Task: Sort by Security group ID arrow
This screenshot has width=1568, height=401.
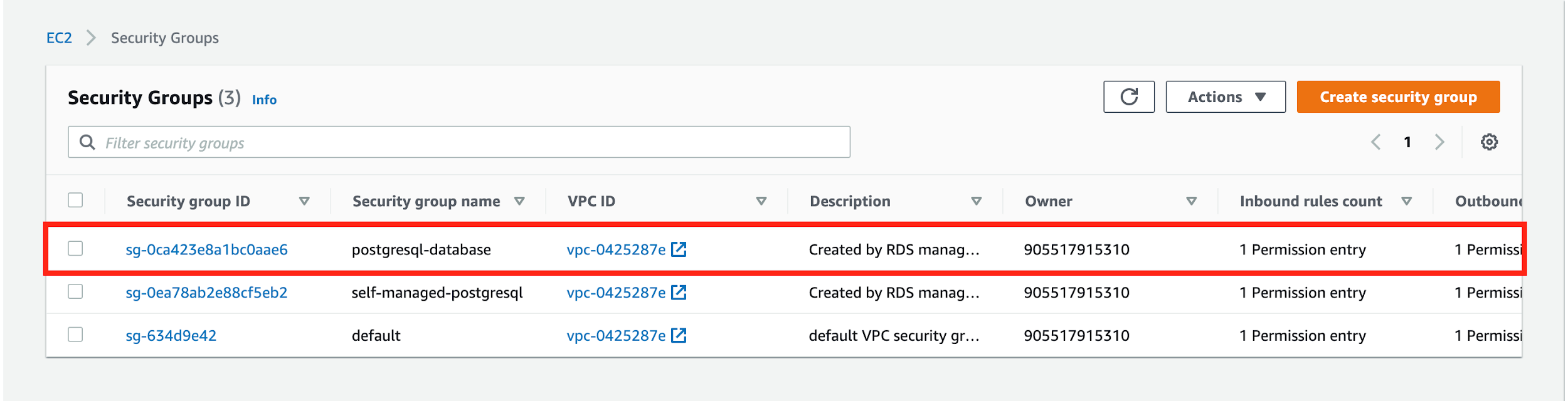Action: [304, 201]
